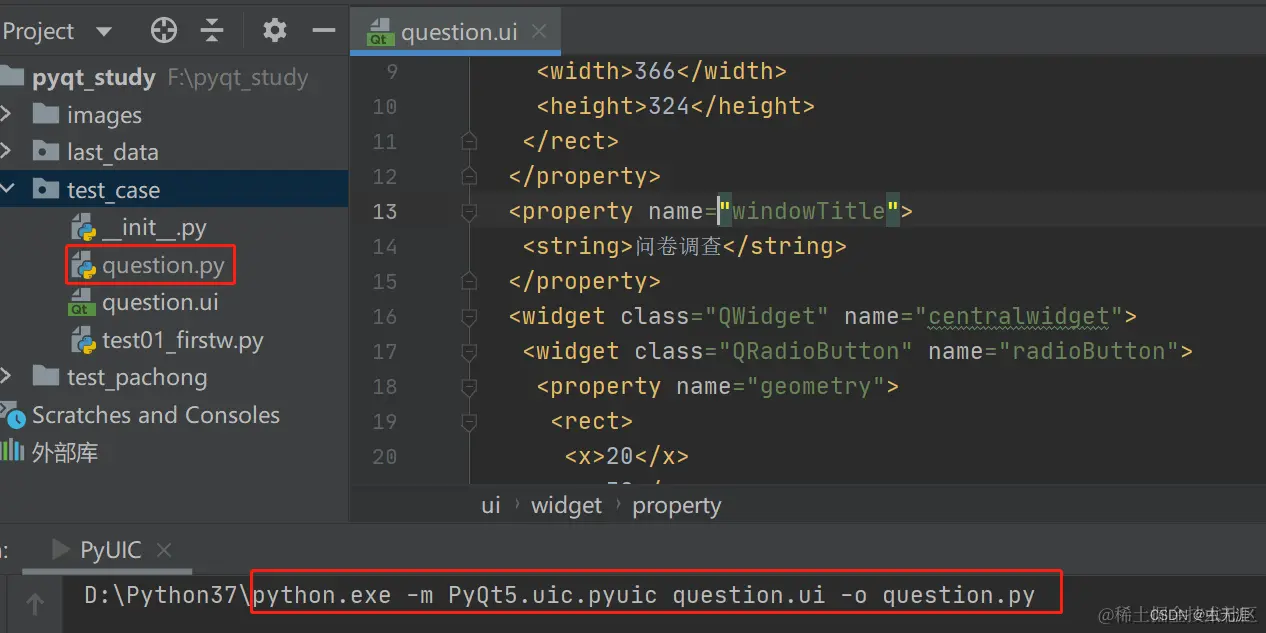
Task: Click line number 13 in gutter
Action: coord(385,211)
